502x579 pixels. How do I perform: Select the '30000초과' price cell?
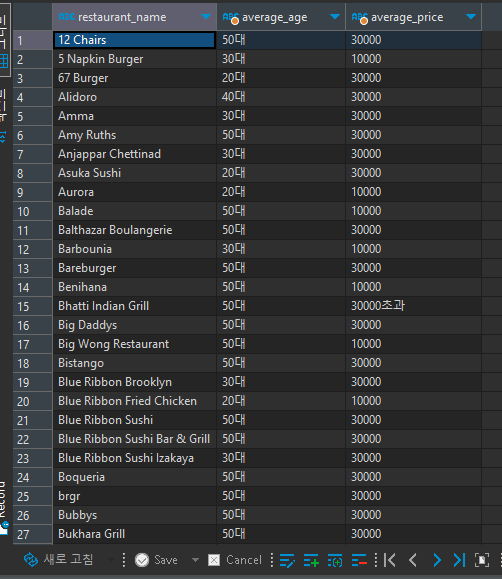coord(414,306)
